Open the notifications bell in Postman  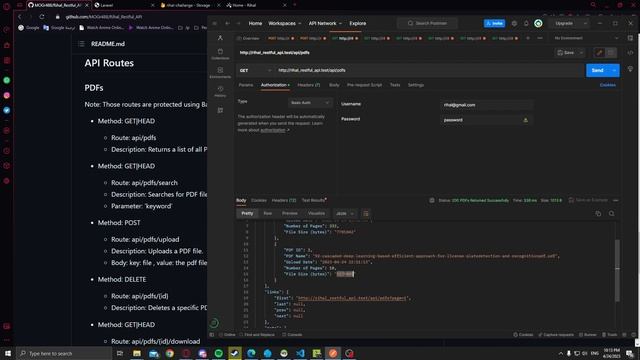526,24
